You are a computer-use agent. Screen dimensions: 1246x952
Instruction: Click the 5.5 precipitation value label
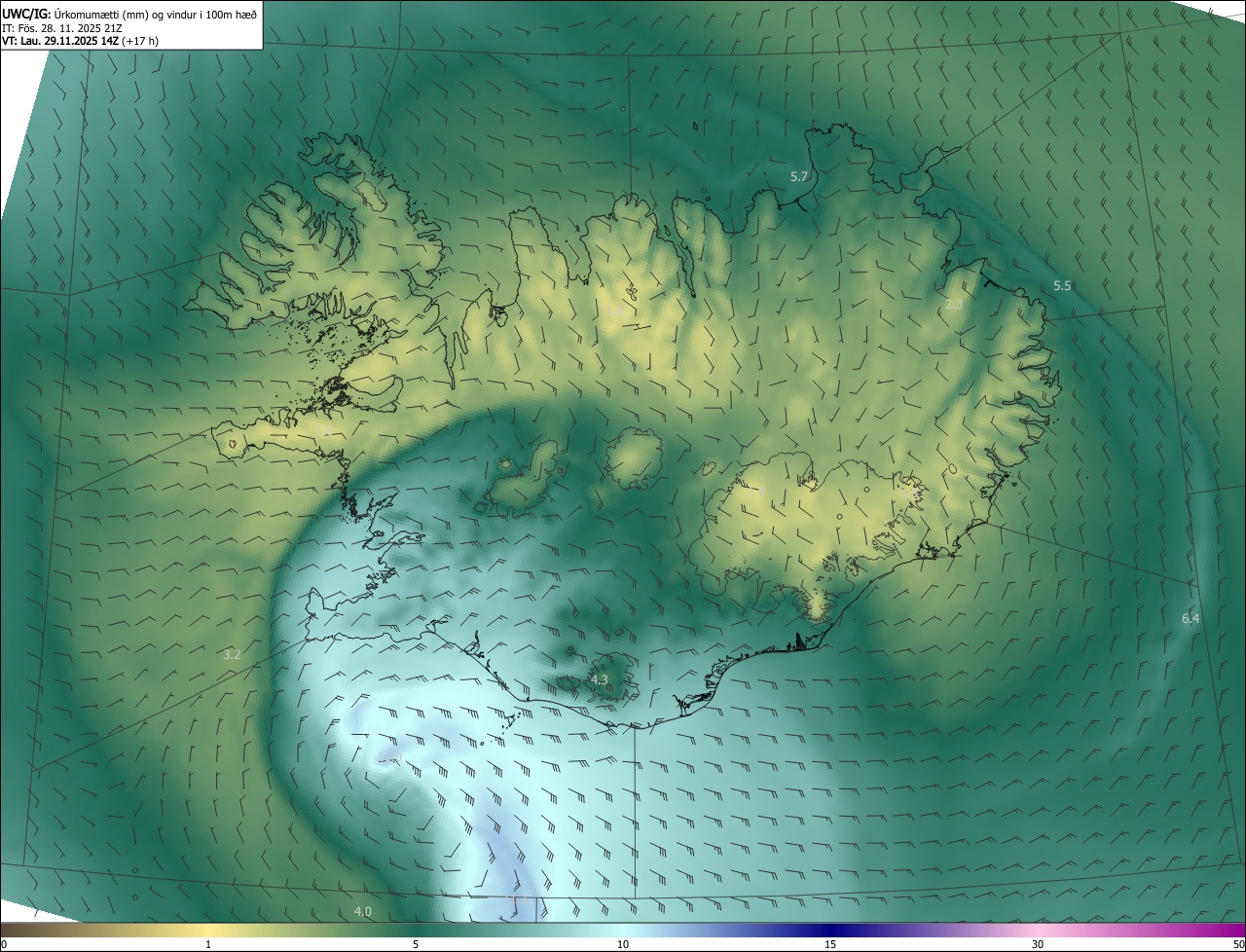click(x=1062, y=285)
